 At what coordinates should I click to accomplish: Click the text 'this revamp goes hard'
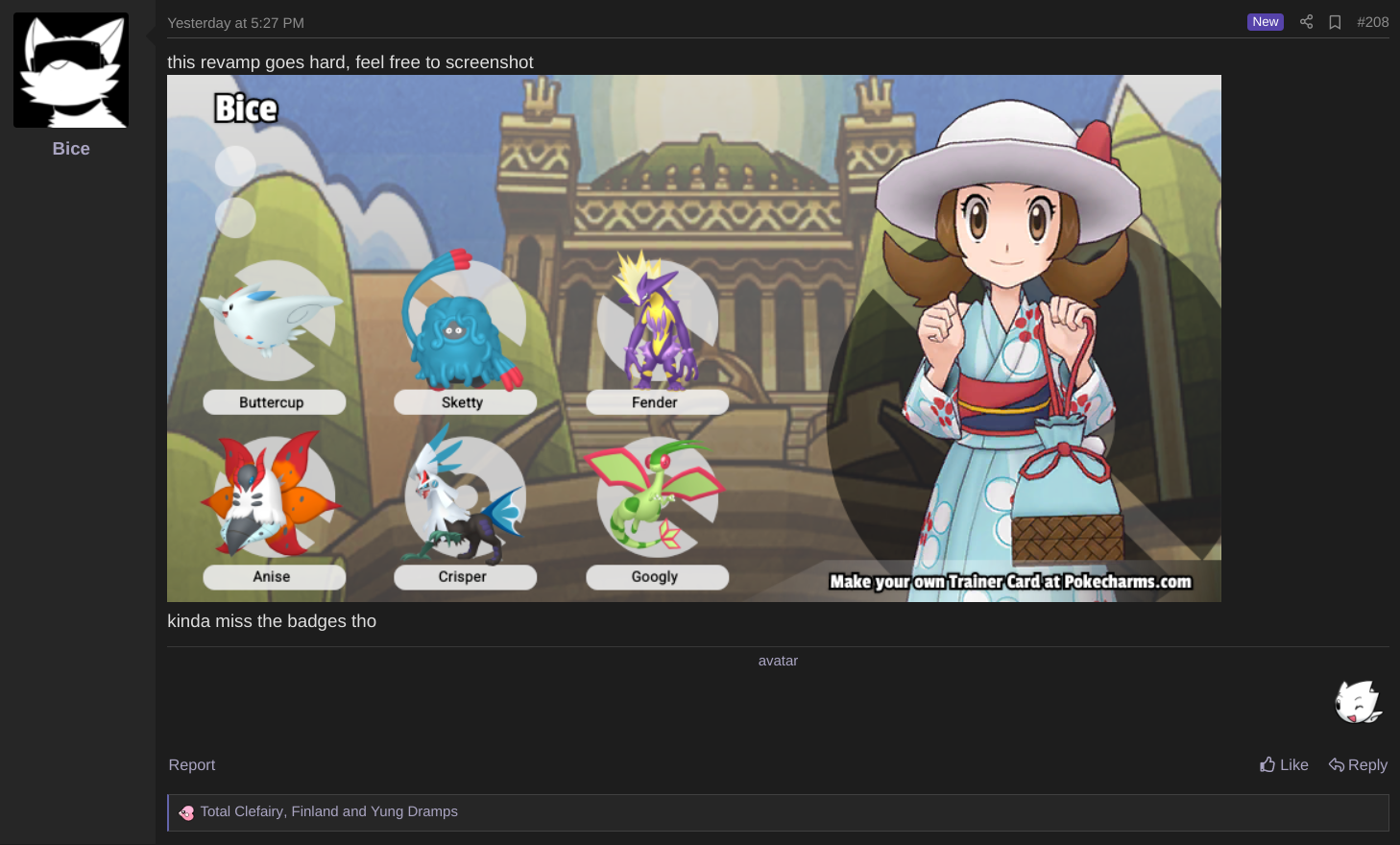point(256,62)
